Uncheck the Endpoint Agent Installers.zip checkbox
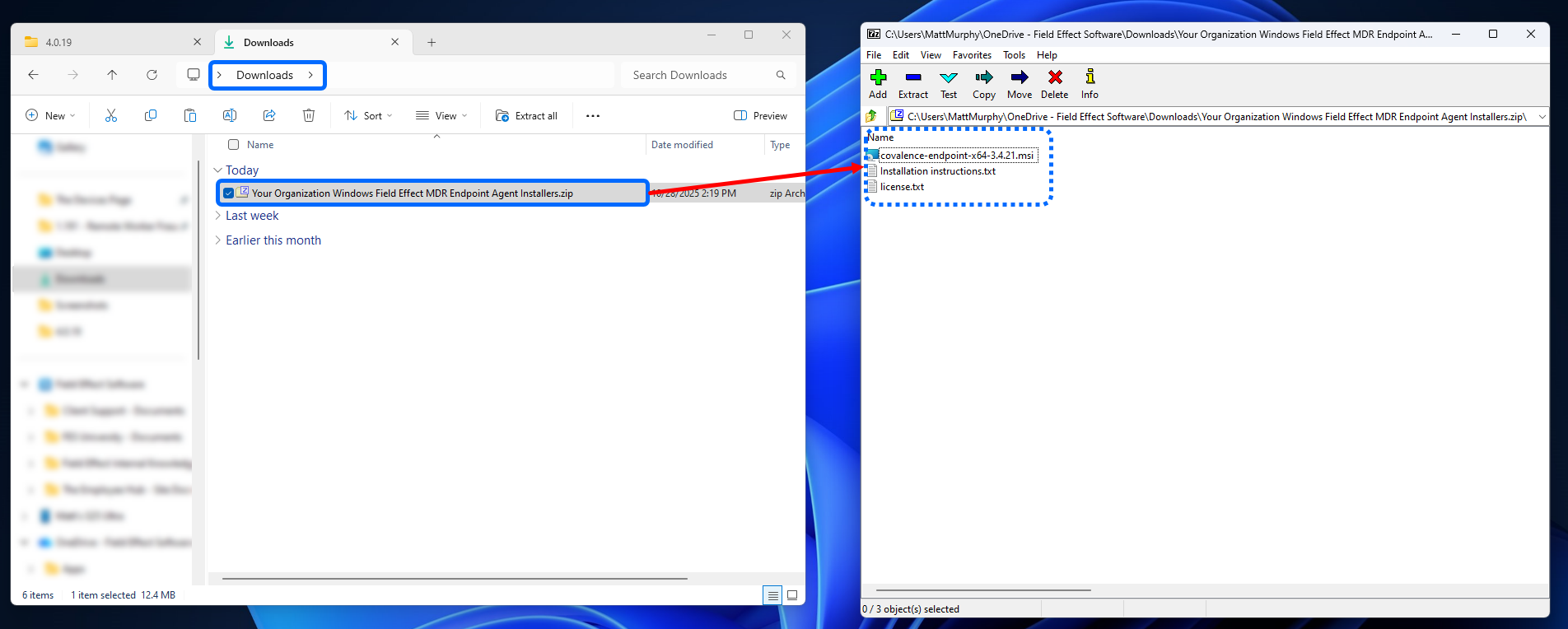The width and height of the screenshot is (1568, 629). pos(228,193)
